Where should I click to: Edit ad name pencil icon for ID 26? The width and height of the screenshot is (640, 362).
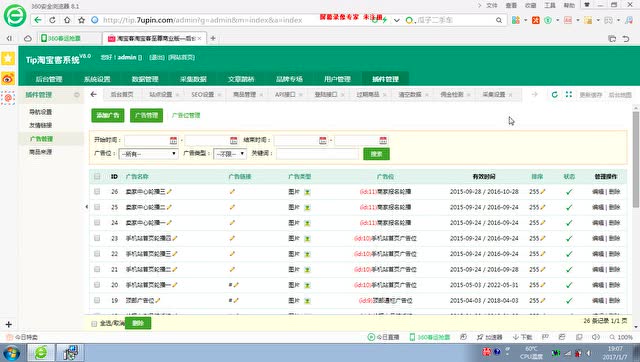pos(169,191)
